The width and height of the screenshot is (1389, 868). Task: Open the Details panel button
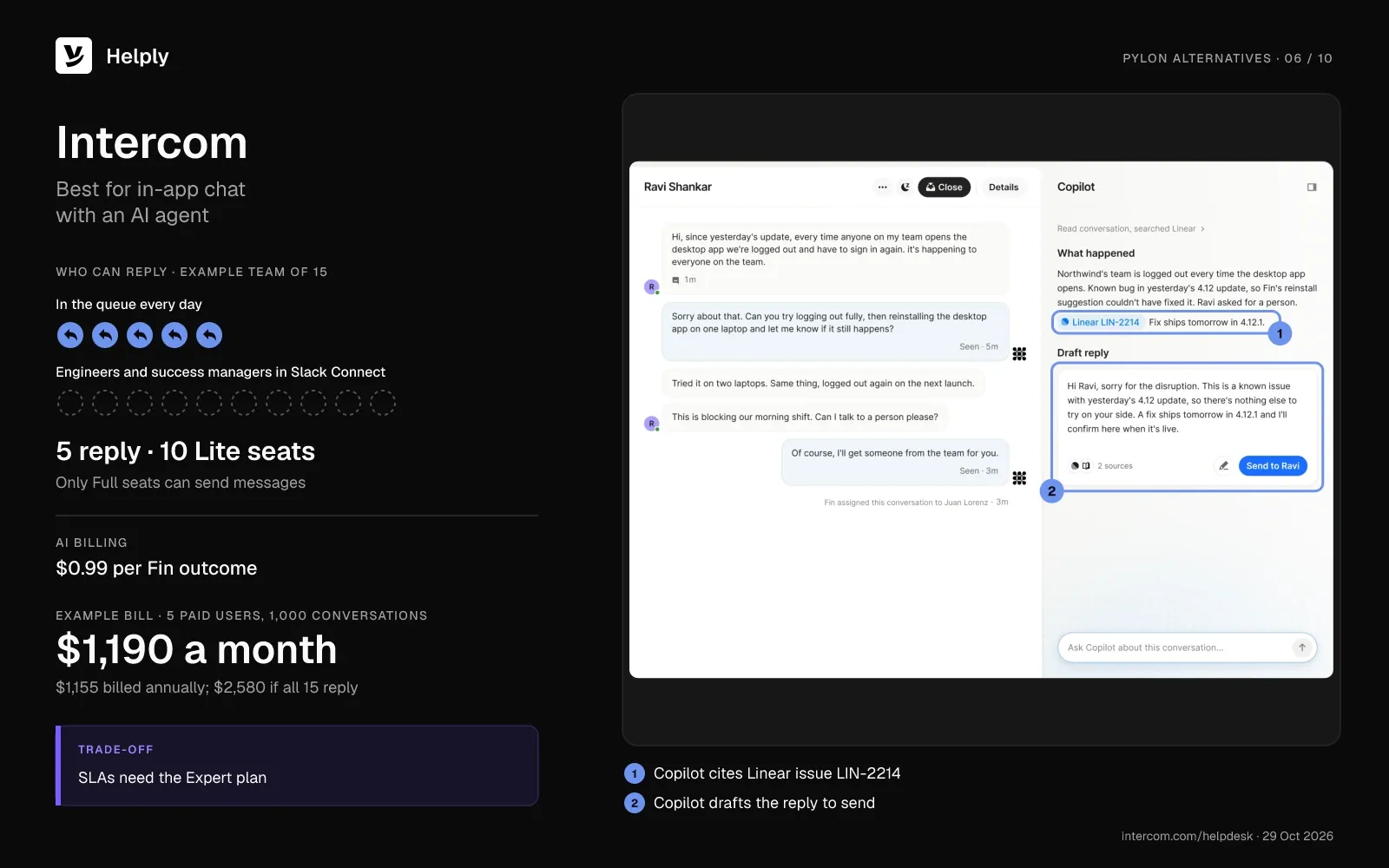(x=1004, y=187)
